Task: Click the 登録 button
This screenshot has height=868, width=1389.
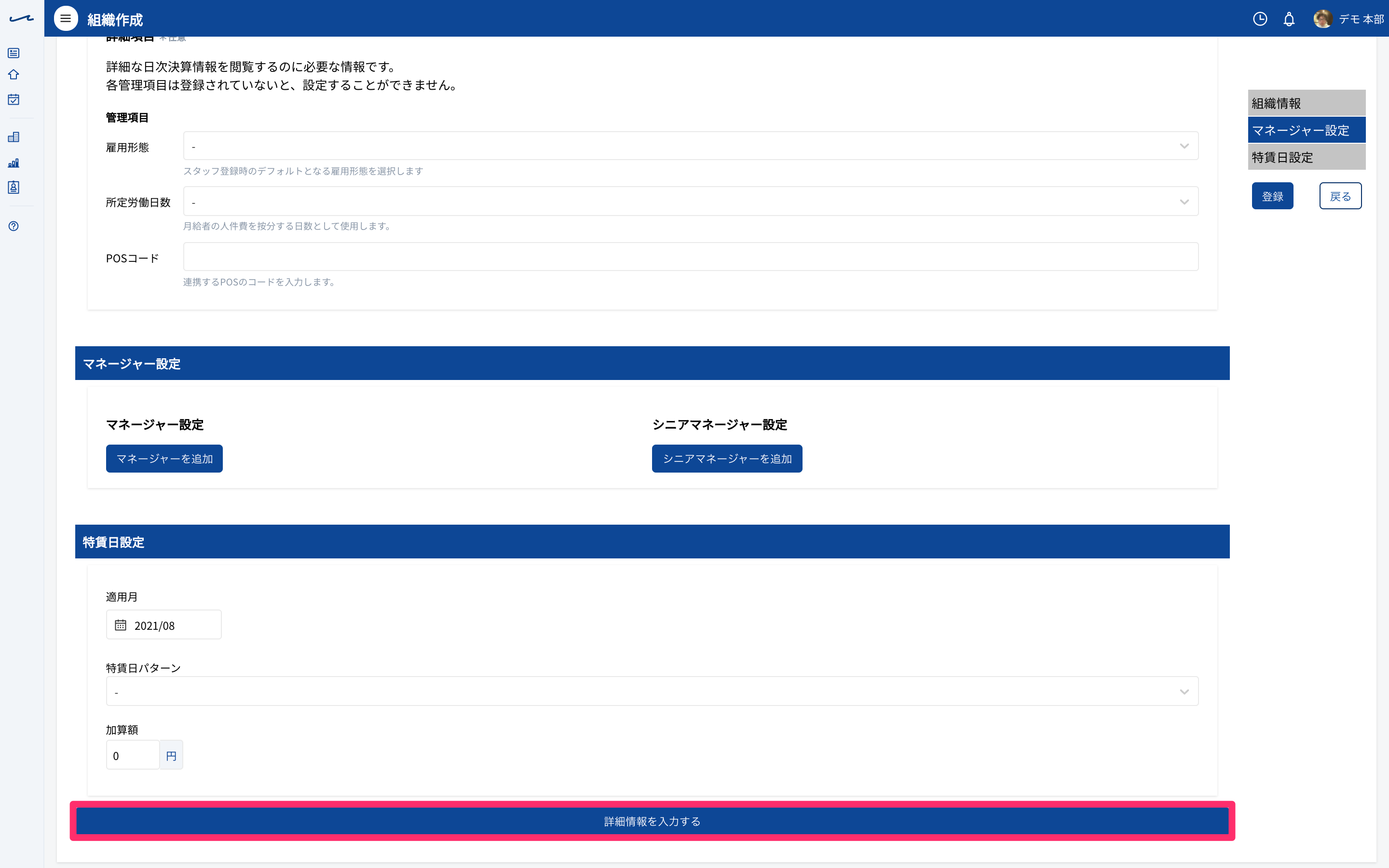Action: [1272, 196]
